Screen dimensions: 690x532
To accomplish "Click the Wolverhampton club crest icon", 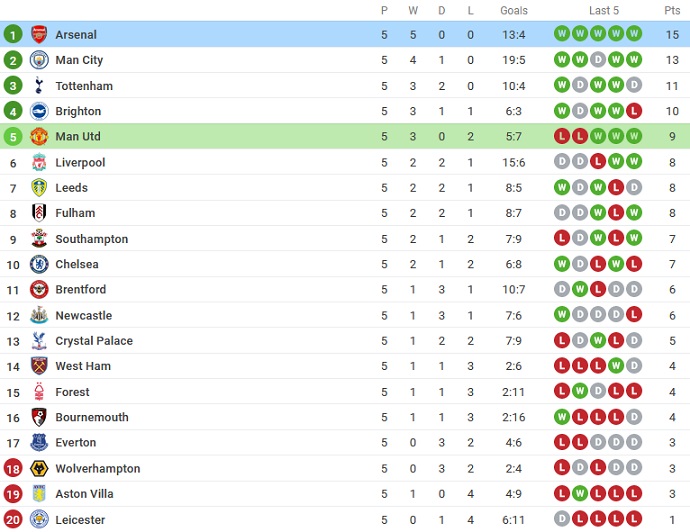I will [39, 468].
